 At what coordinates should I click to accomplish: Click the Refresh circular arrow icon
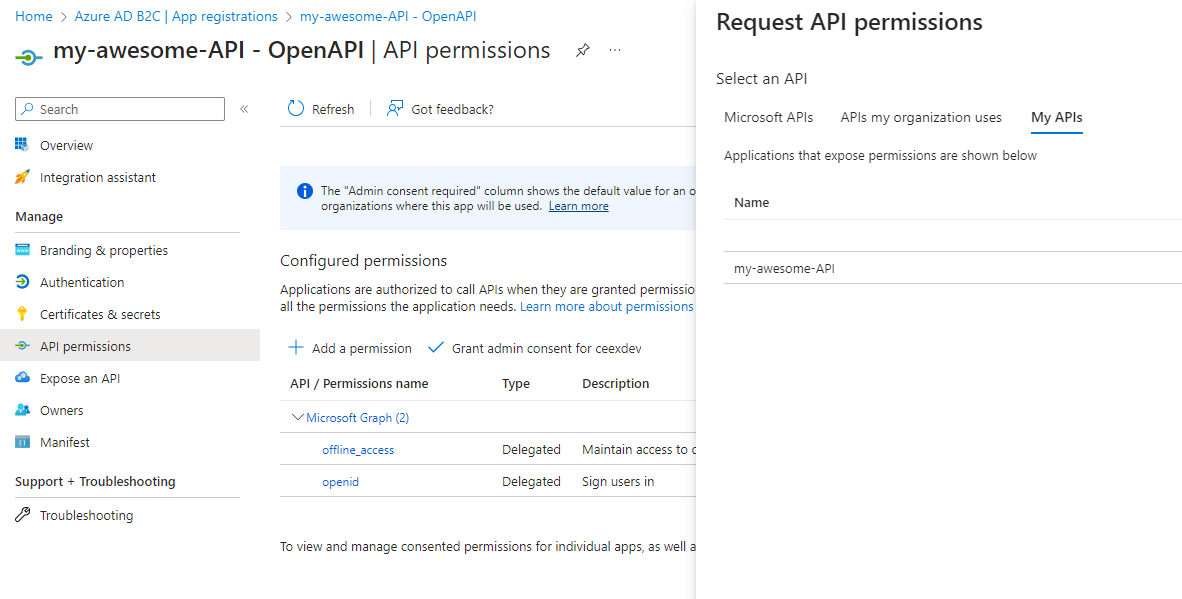tap(296, 109)
